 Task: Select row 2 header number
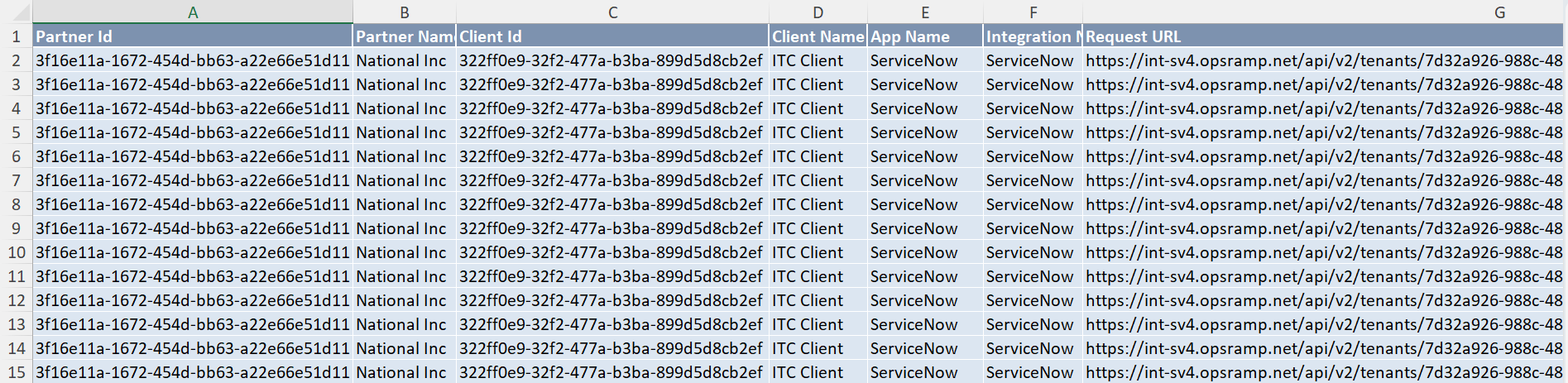point(17,60)
